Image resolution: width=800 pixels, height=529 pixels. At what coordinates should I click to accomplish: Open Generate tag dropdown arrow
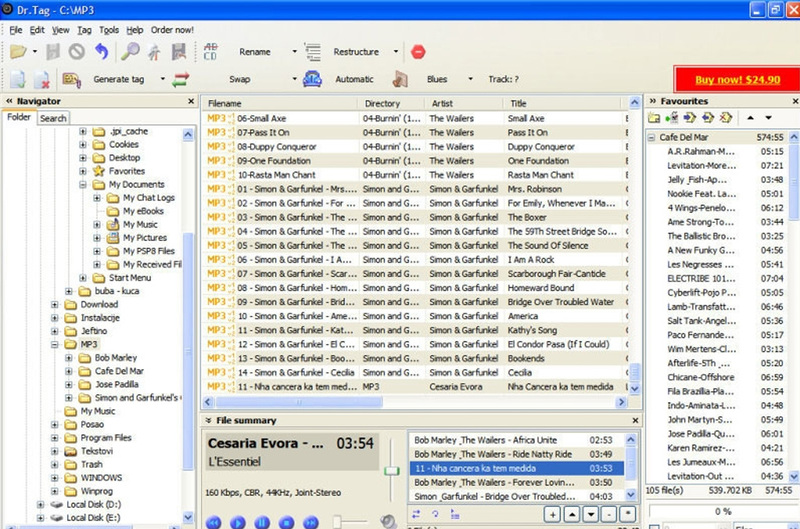(163, 79)
